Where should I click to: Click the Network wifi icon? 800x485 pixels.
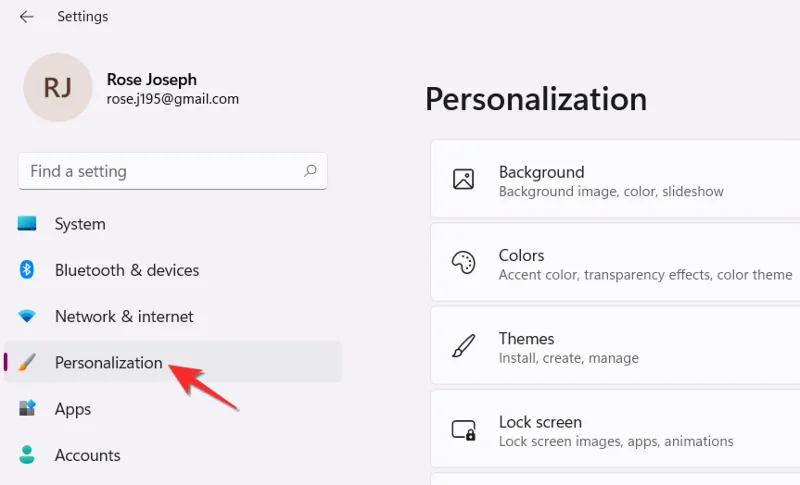[x=27, y=316]
